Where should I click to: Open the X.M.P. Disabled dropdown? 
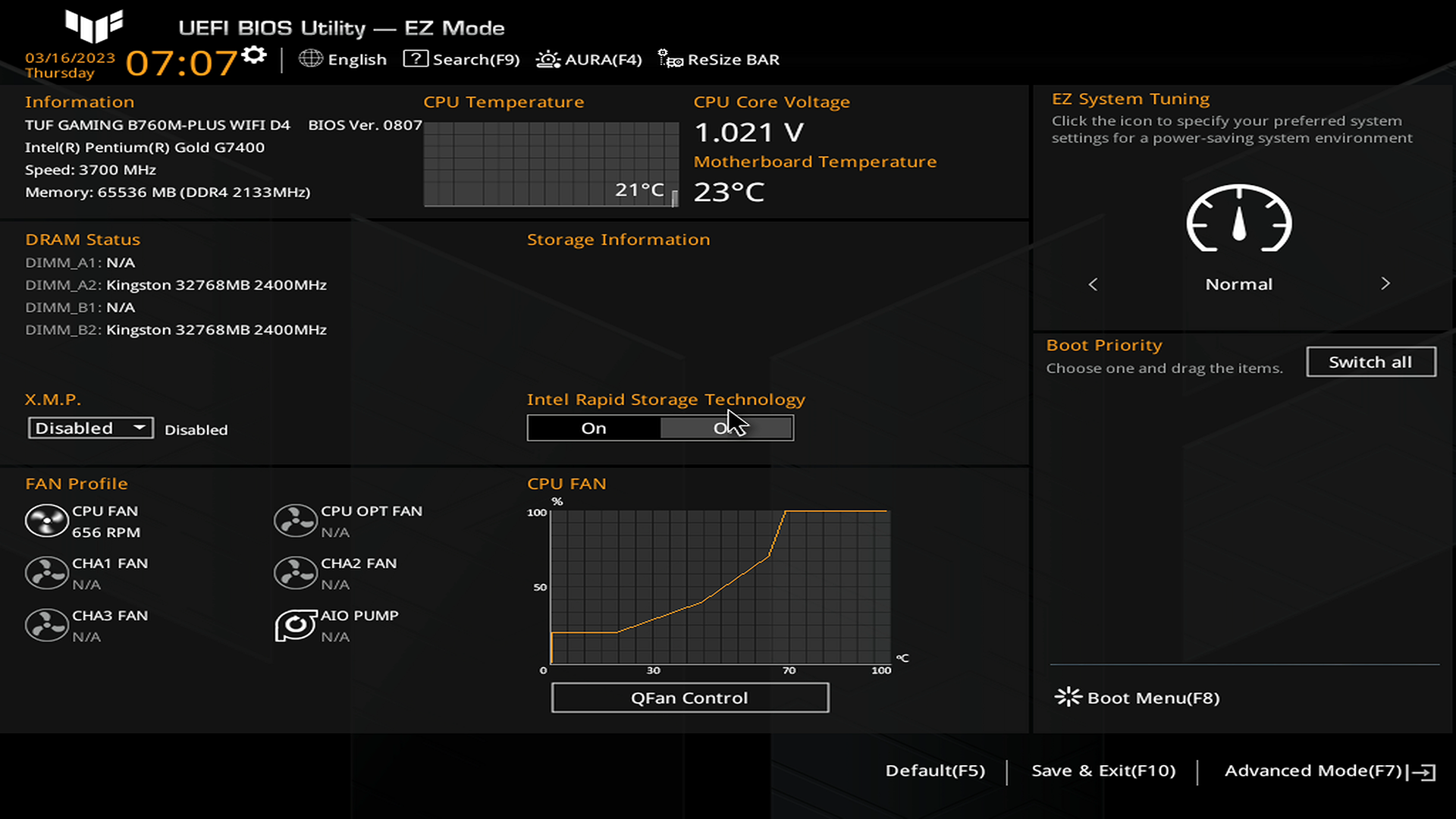point(90,428)
